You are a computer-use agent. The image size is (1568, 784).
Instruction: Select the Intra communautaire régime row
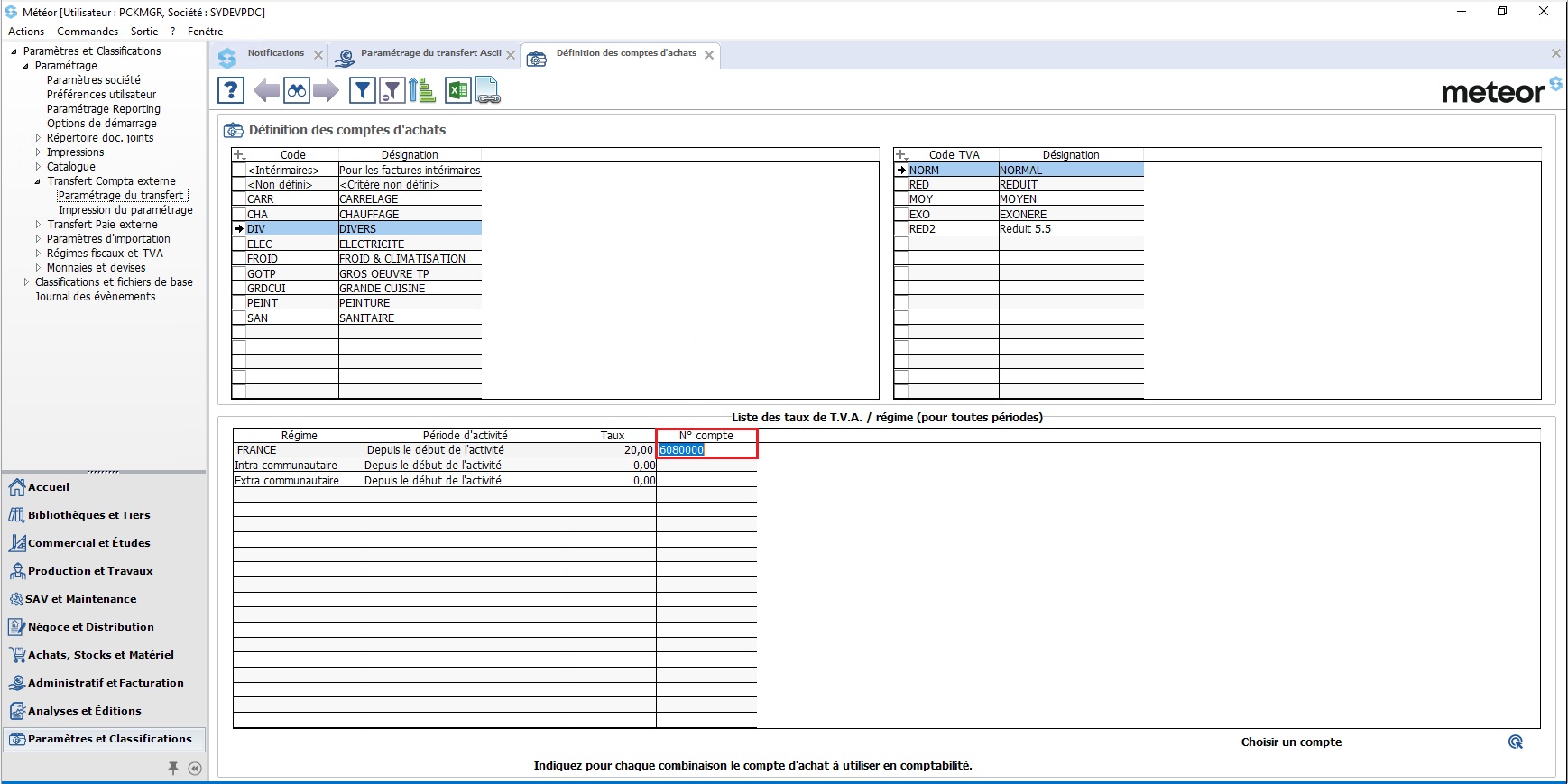tap(494, 466)
